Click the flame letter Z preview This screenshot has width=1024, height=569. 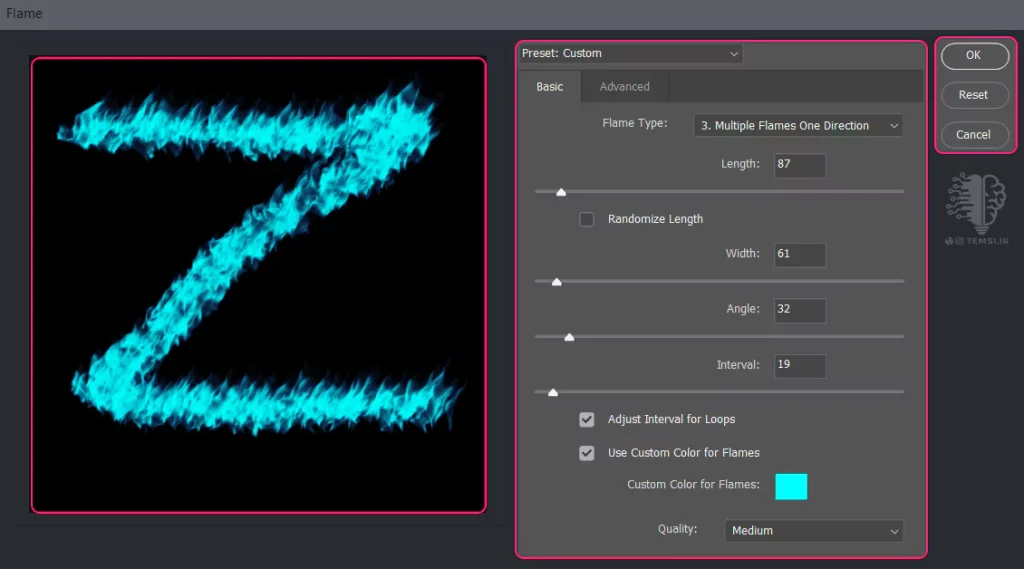[x=259, y=285]
